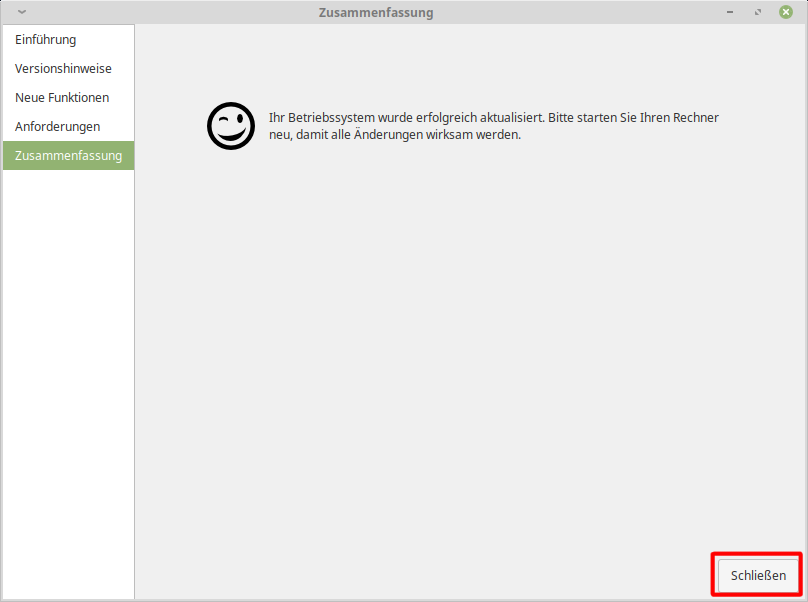Image resolution: width=808 pixels, height=602 pixels.
Task: Select the highlighted Zusammenfassung sidebar entry
Action: coord(68,156)
